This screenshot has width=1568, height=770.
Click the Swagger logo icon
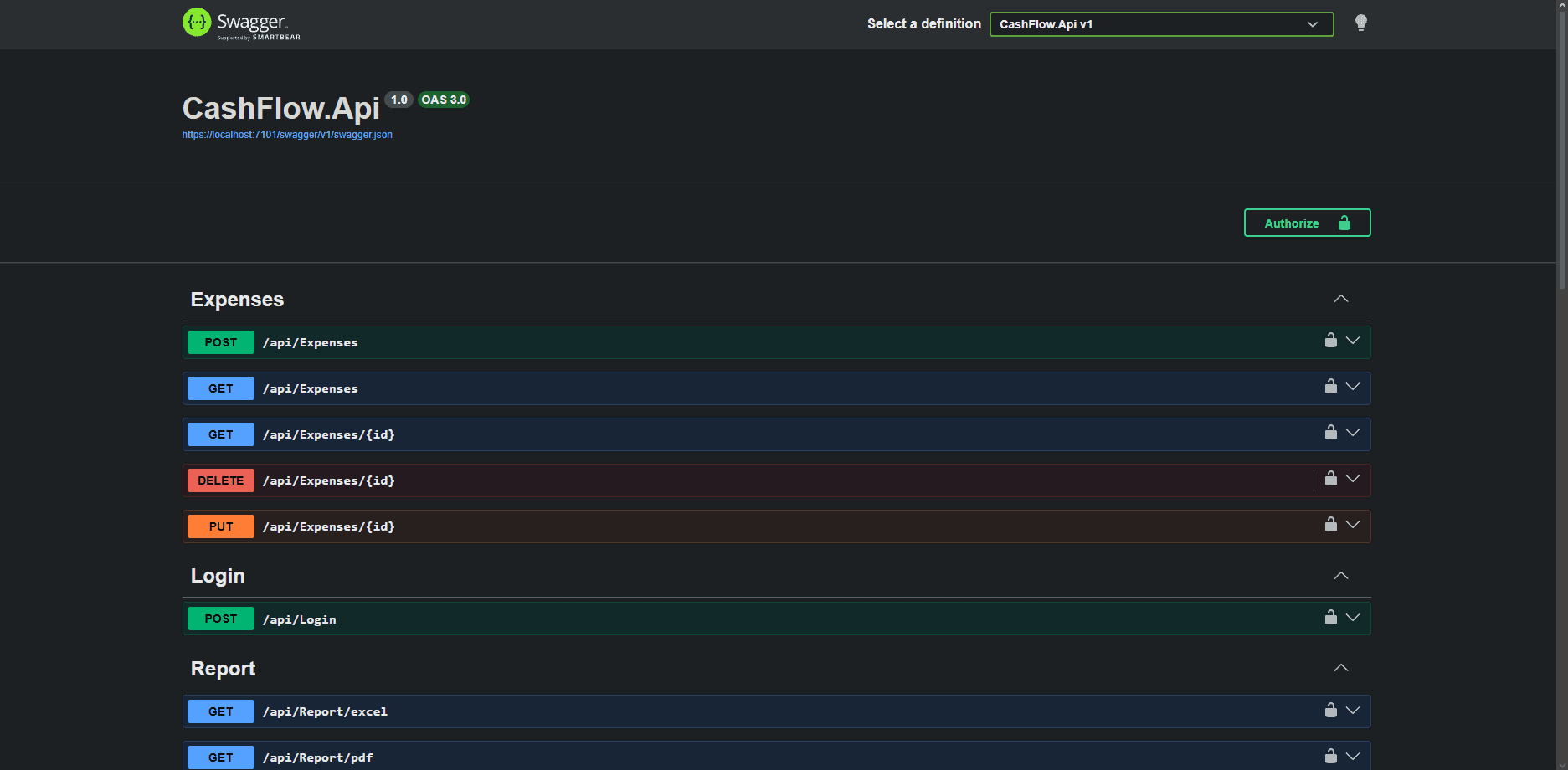[x=198, y=23]
